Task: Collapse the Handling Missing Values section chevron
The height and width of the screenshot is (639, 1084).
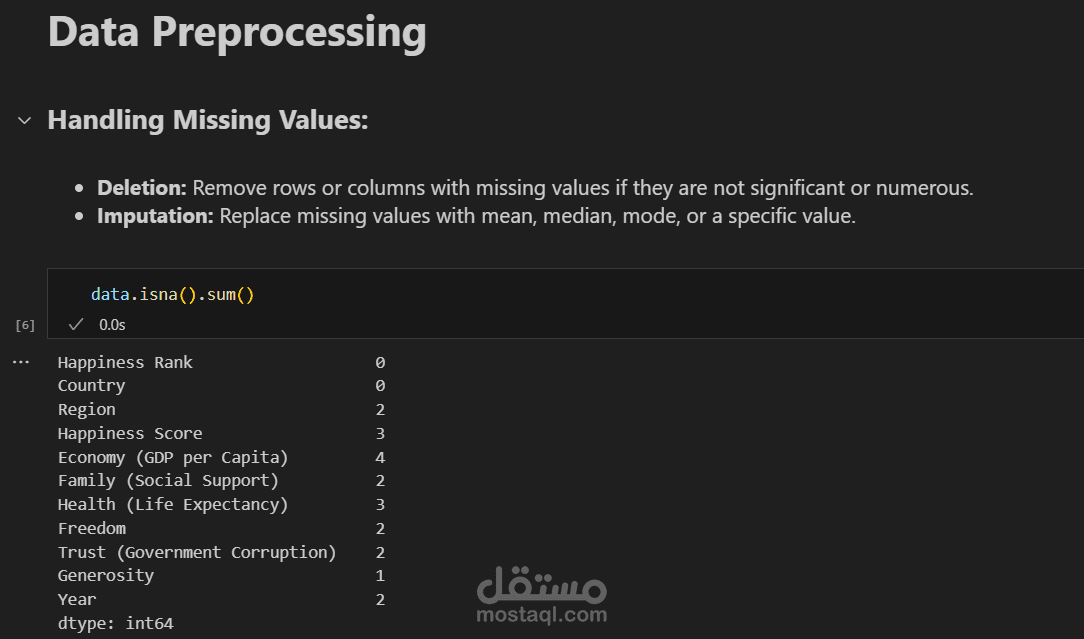Action: [x=24, y=121]
